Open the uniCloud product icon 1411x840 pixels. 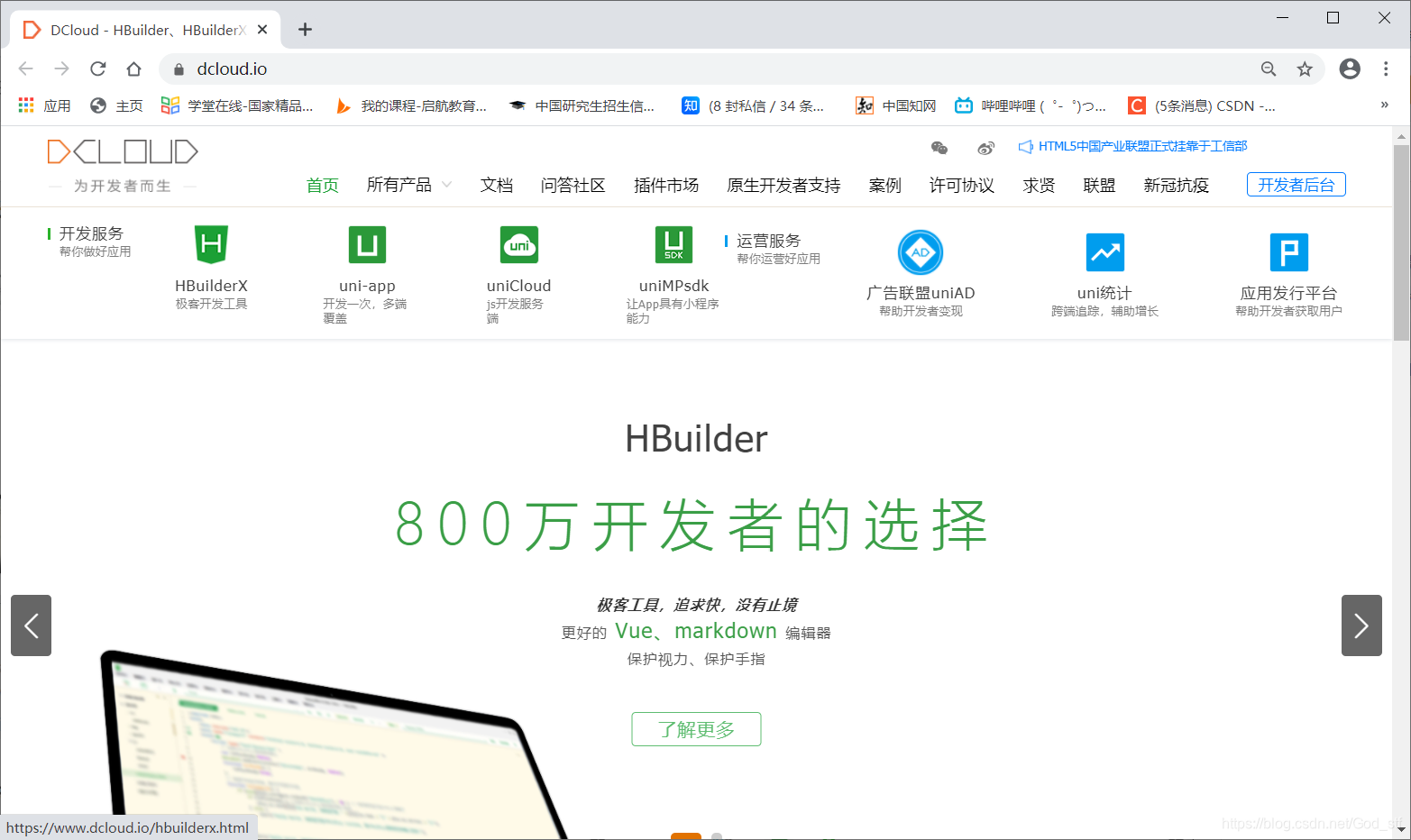point(519,244)
